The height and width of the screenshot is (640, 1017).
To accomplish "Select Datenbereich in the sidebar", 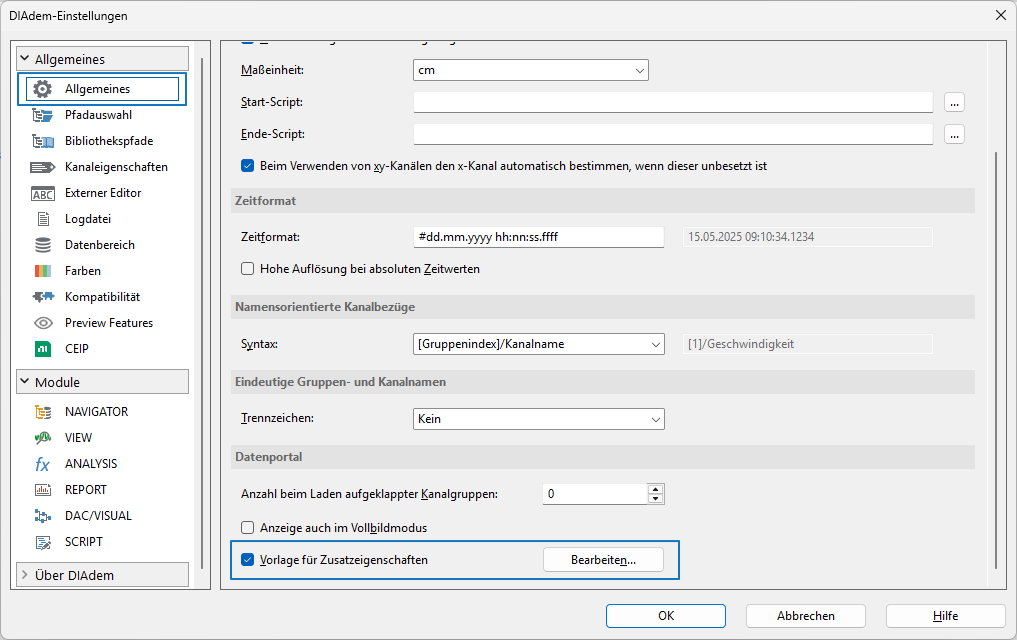I will pyautogui.click(x=100, y=244).
